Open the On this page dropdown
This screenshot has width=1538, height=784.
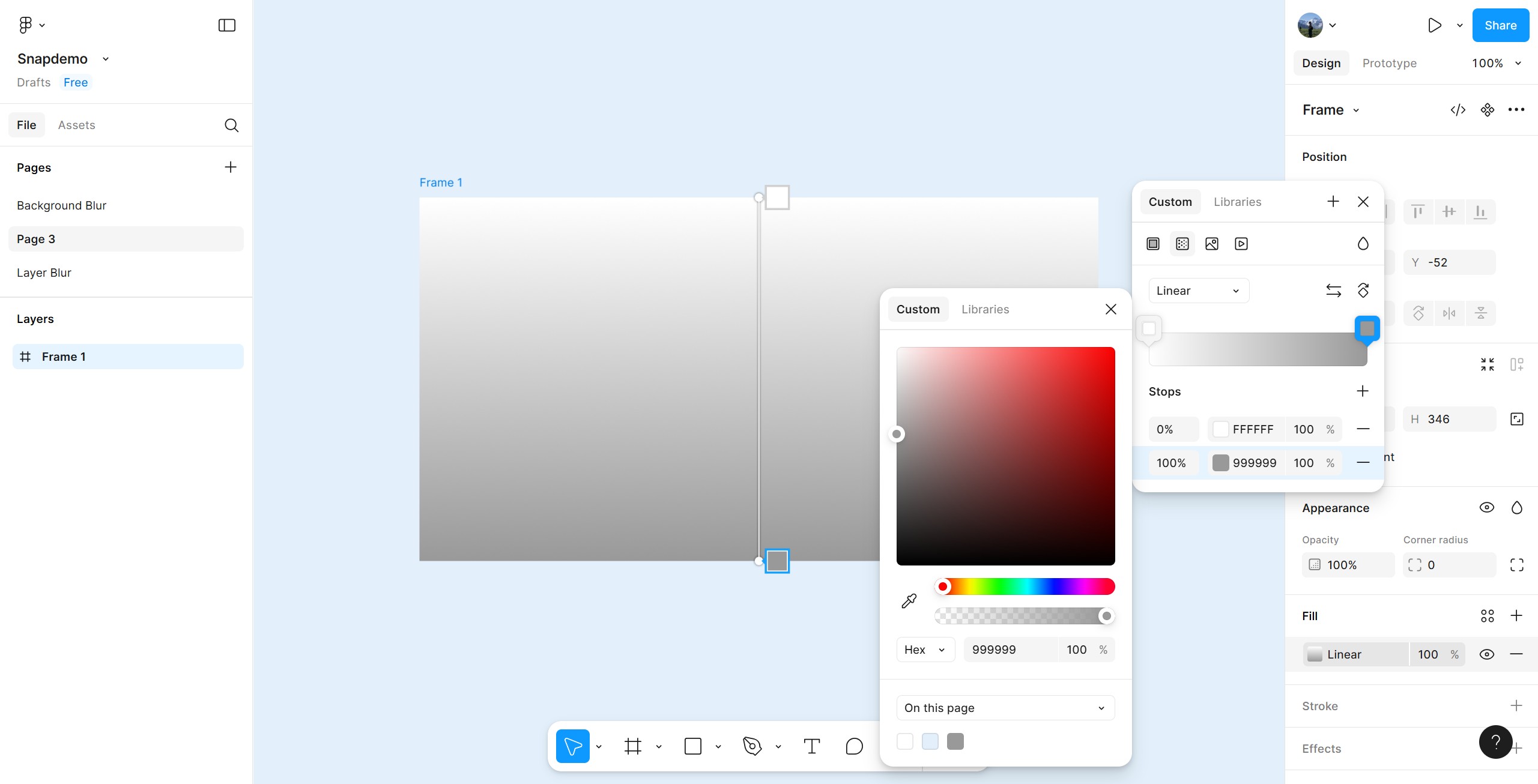[x=1005, y=708]
